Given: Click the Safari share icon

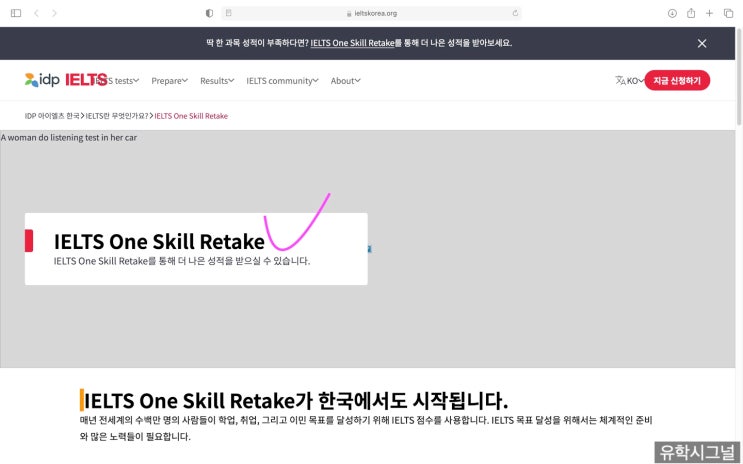Looking at the screenshot, I should (691, 13).
